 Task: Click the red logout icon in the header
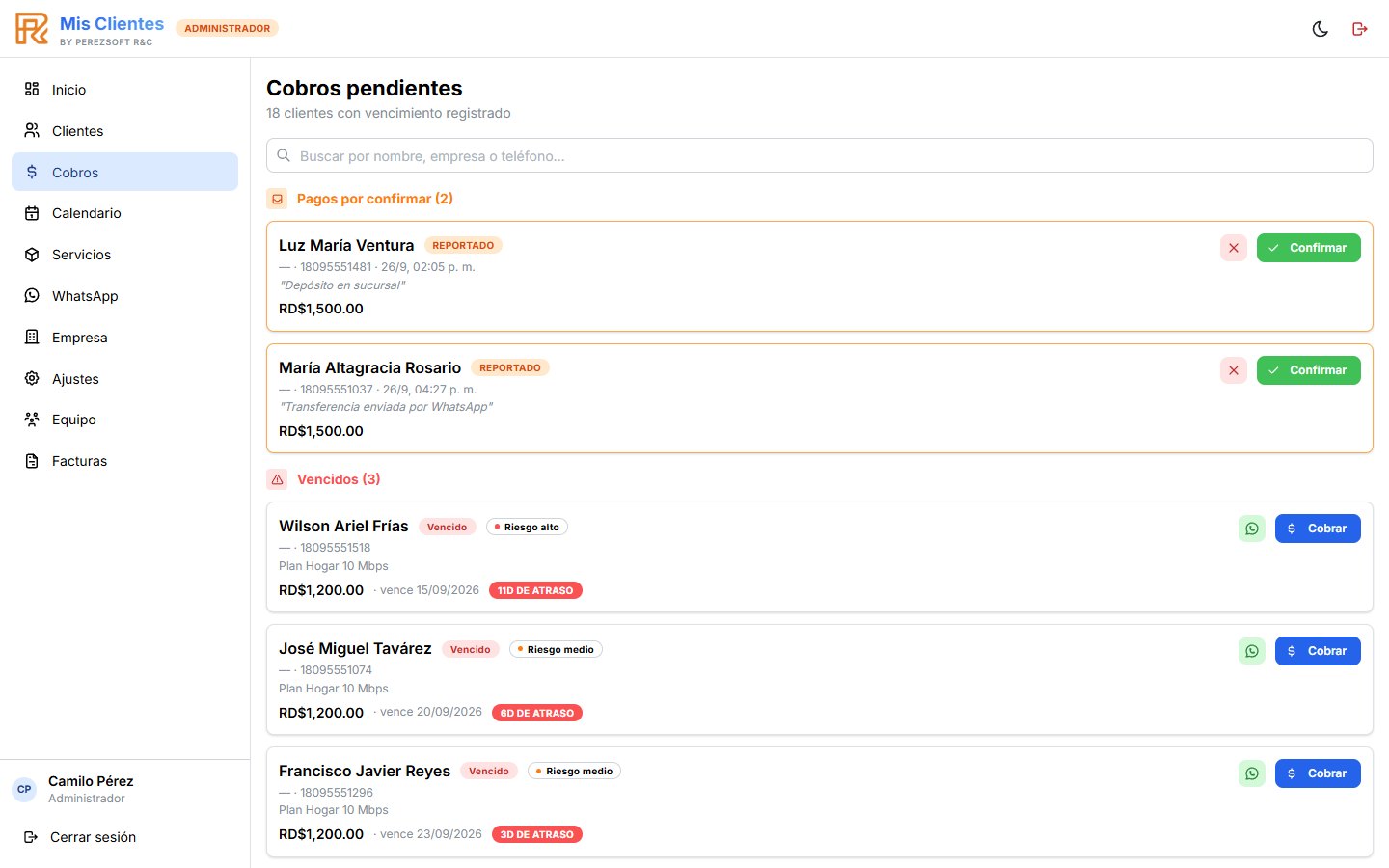pyautogui.click(x=1360, y=29)
